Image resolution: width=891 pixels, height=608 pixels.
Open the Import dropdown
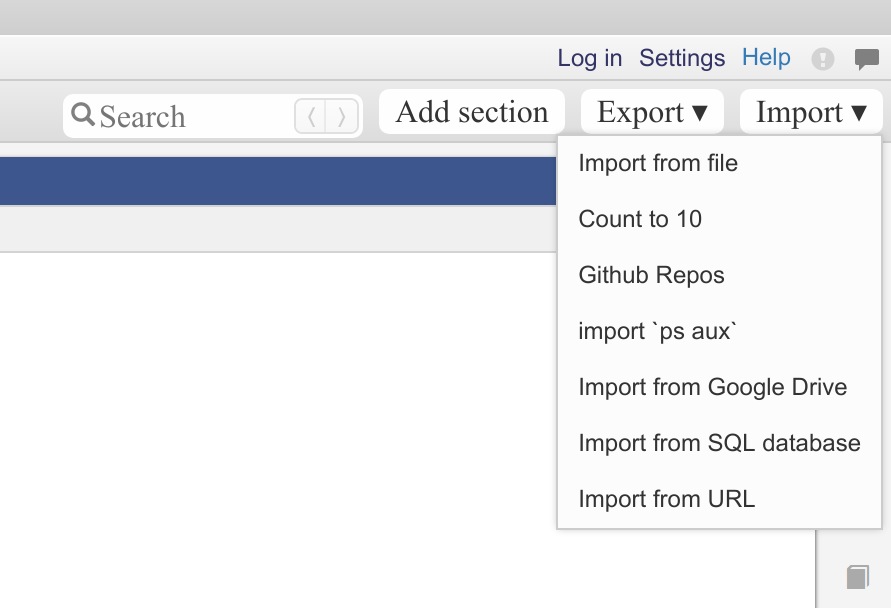[x=810, y=111]
